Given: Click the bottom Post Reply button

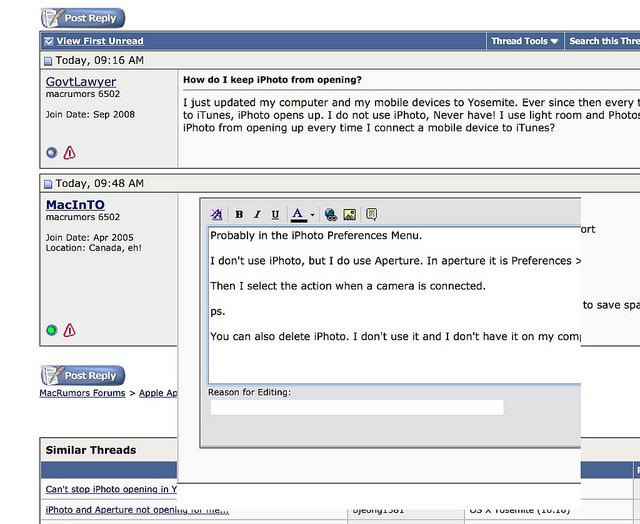Looking at the screenshot, I should [x=83, y=375].
